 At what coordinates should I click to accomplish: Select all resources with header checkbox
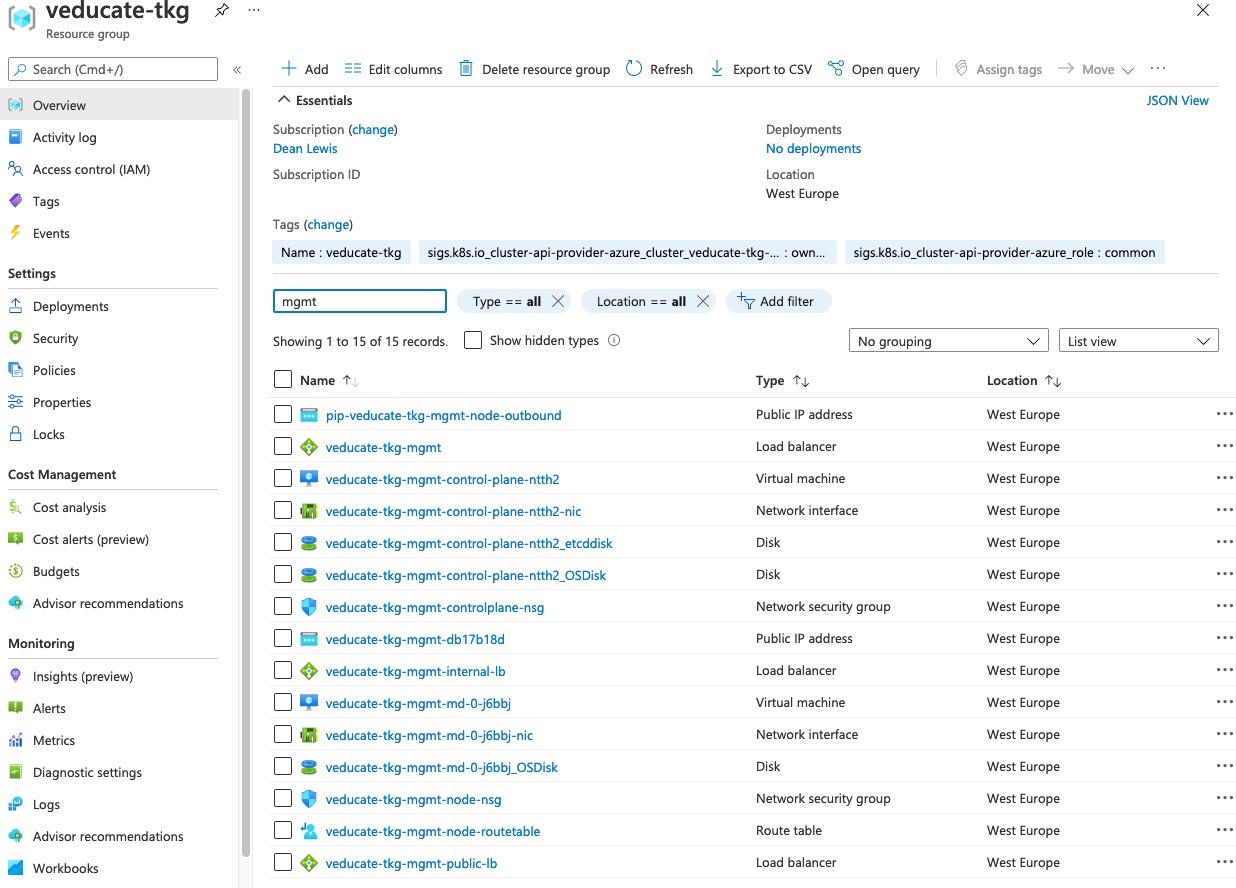tap(283, 380)
